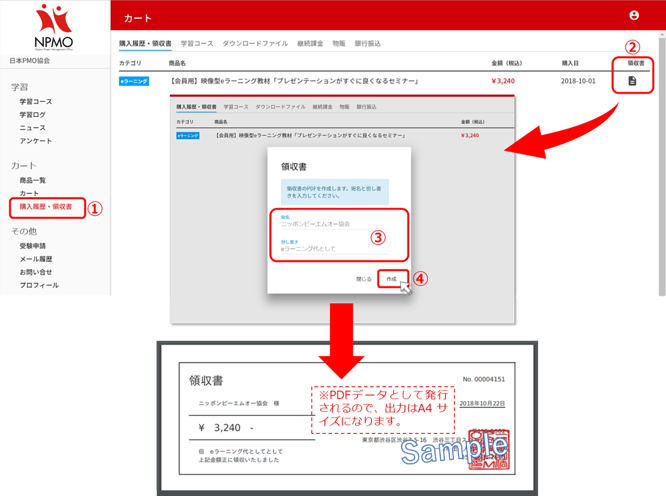Select the 銀行振込 tab
This screenshot has height=496, width=666.
click(x=367, y=43)
